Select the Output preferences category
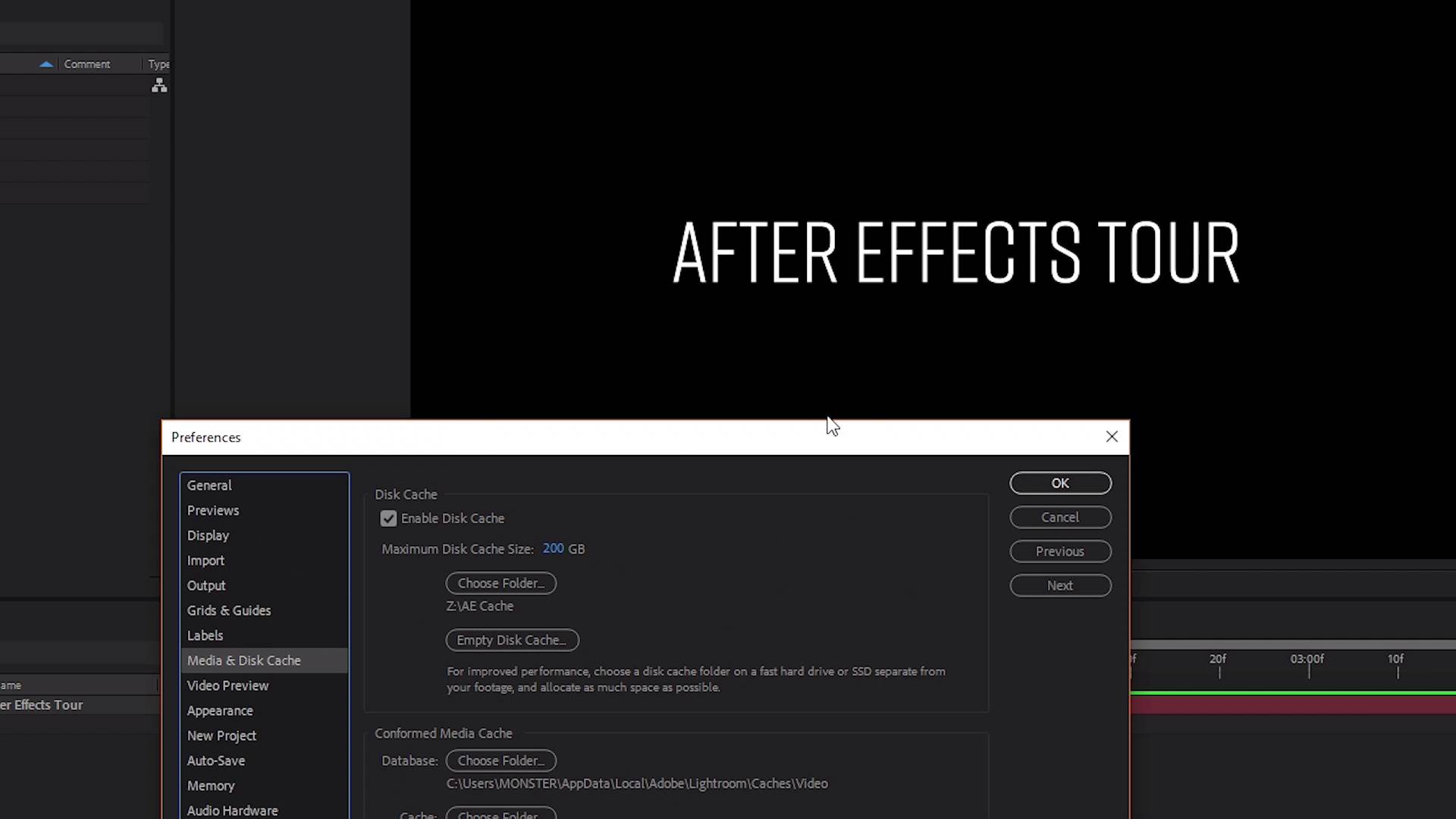1456x819 pixels. coord(205,585)
